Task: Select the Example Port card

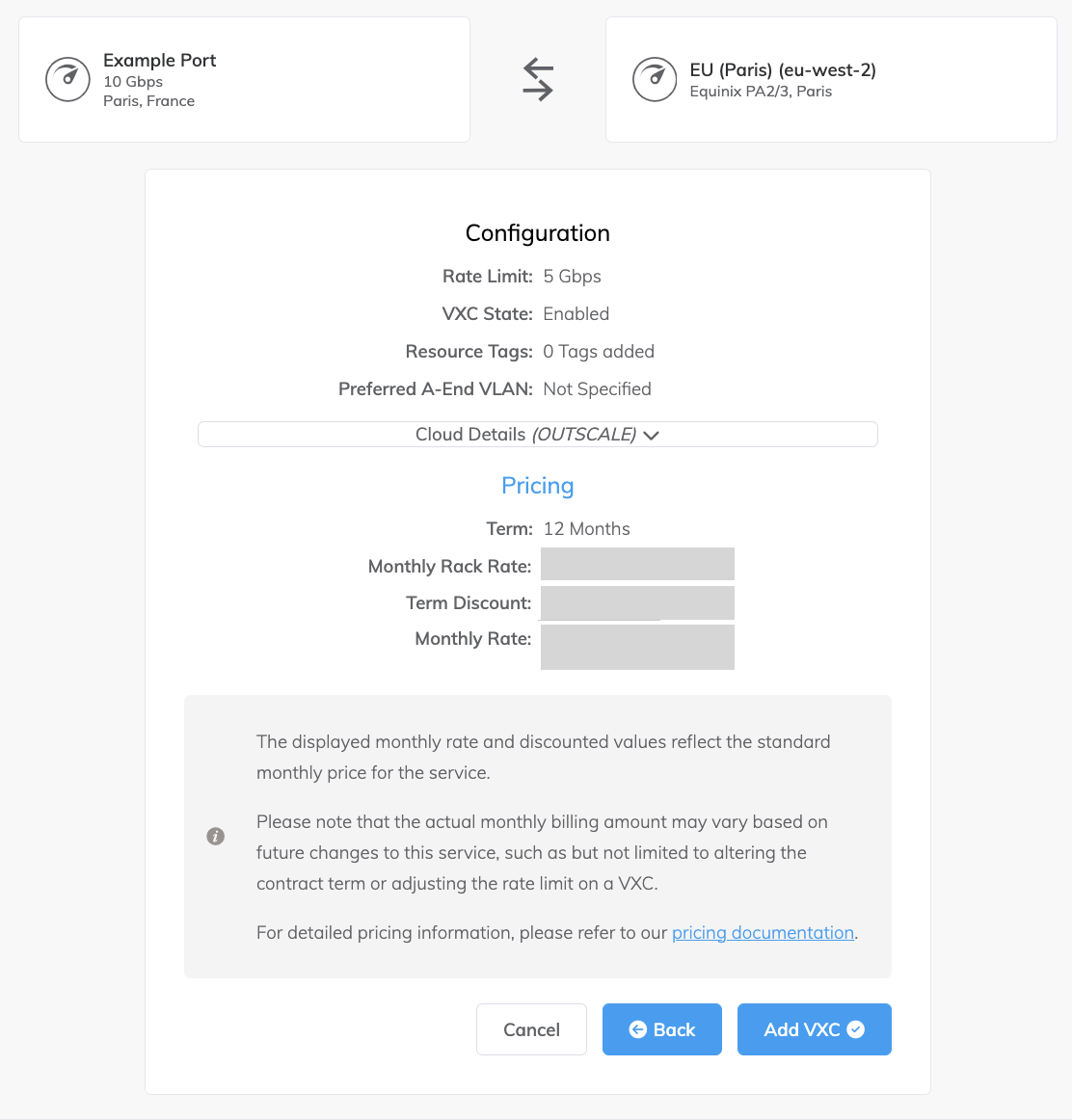Action: 244,80
